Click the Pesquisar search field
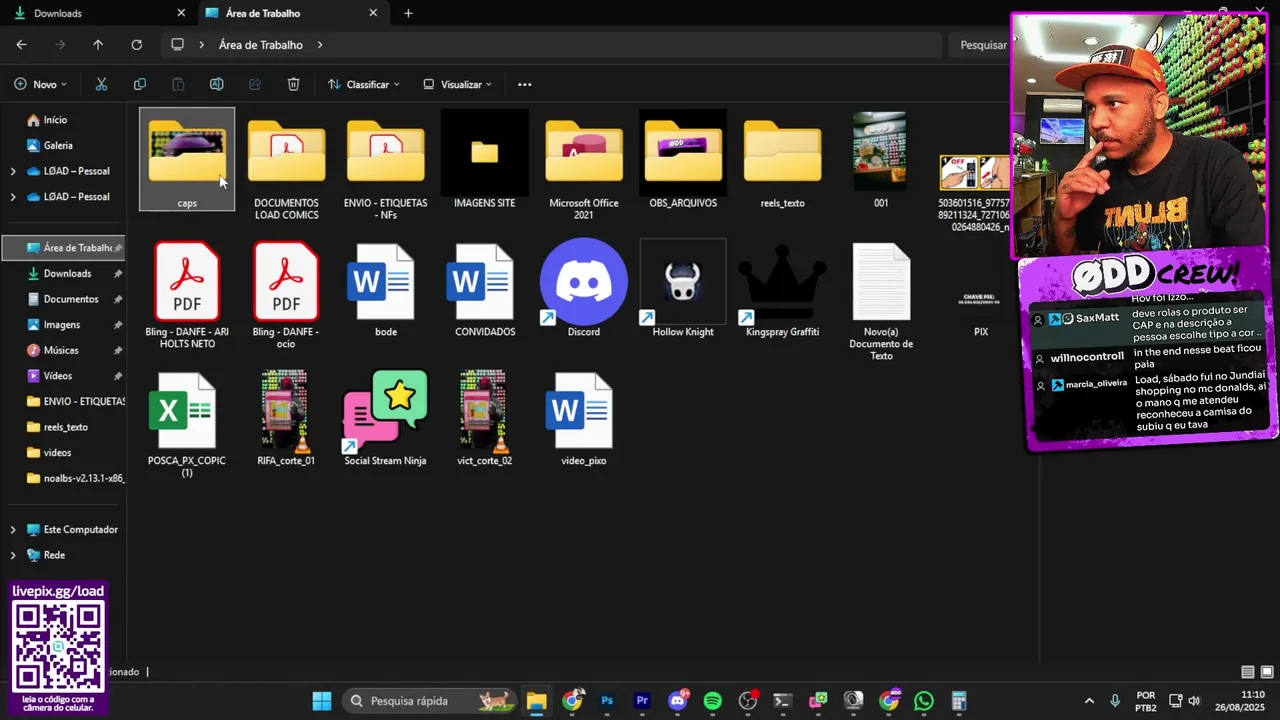This screenshot has width=1280, height=720. tap(980, 45)
